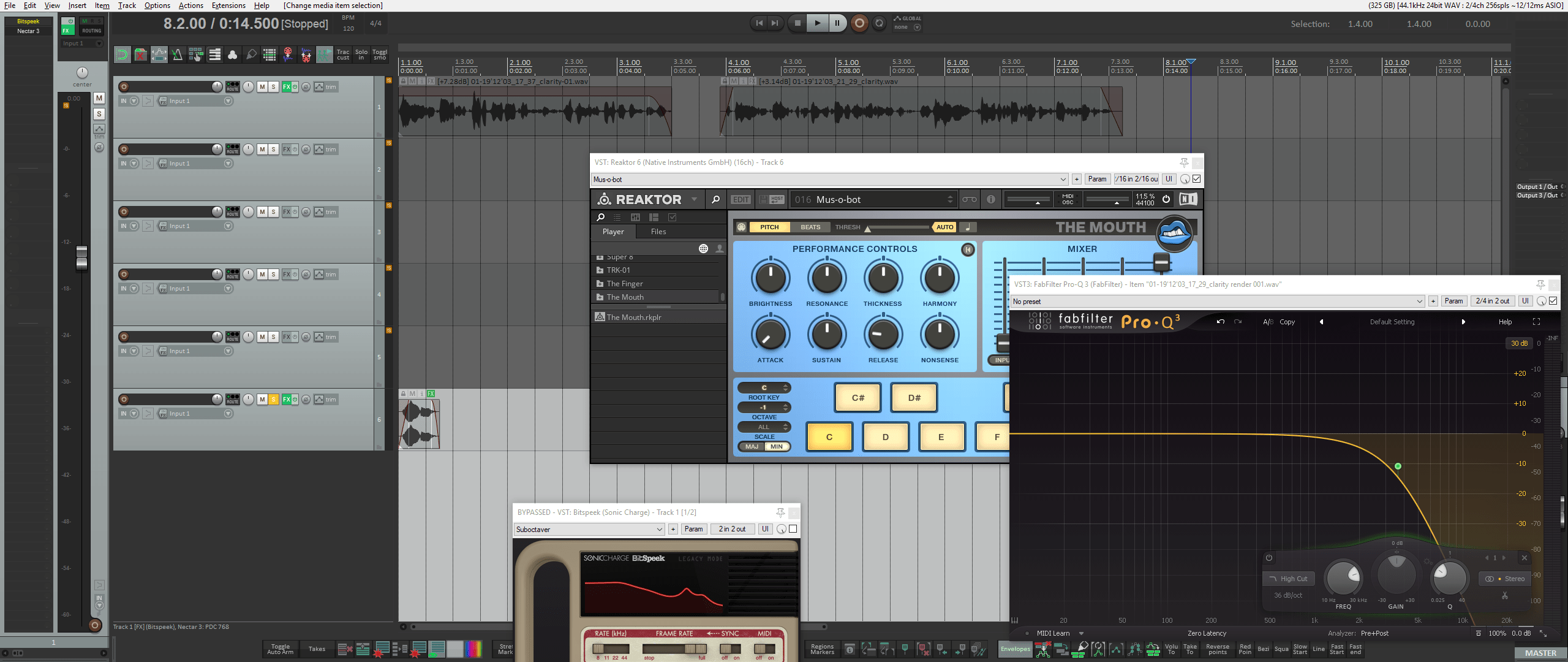The height and width of the screenshot is (662, 1568).
Task: Open the Subоctaver preset dropdown in Bitspeek
Action: [x=589, y=530]
